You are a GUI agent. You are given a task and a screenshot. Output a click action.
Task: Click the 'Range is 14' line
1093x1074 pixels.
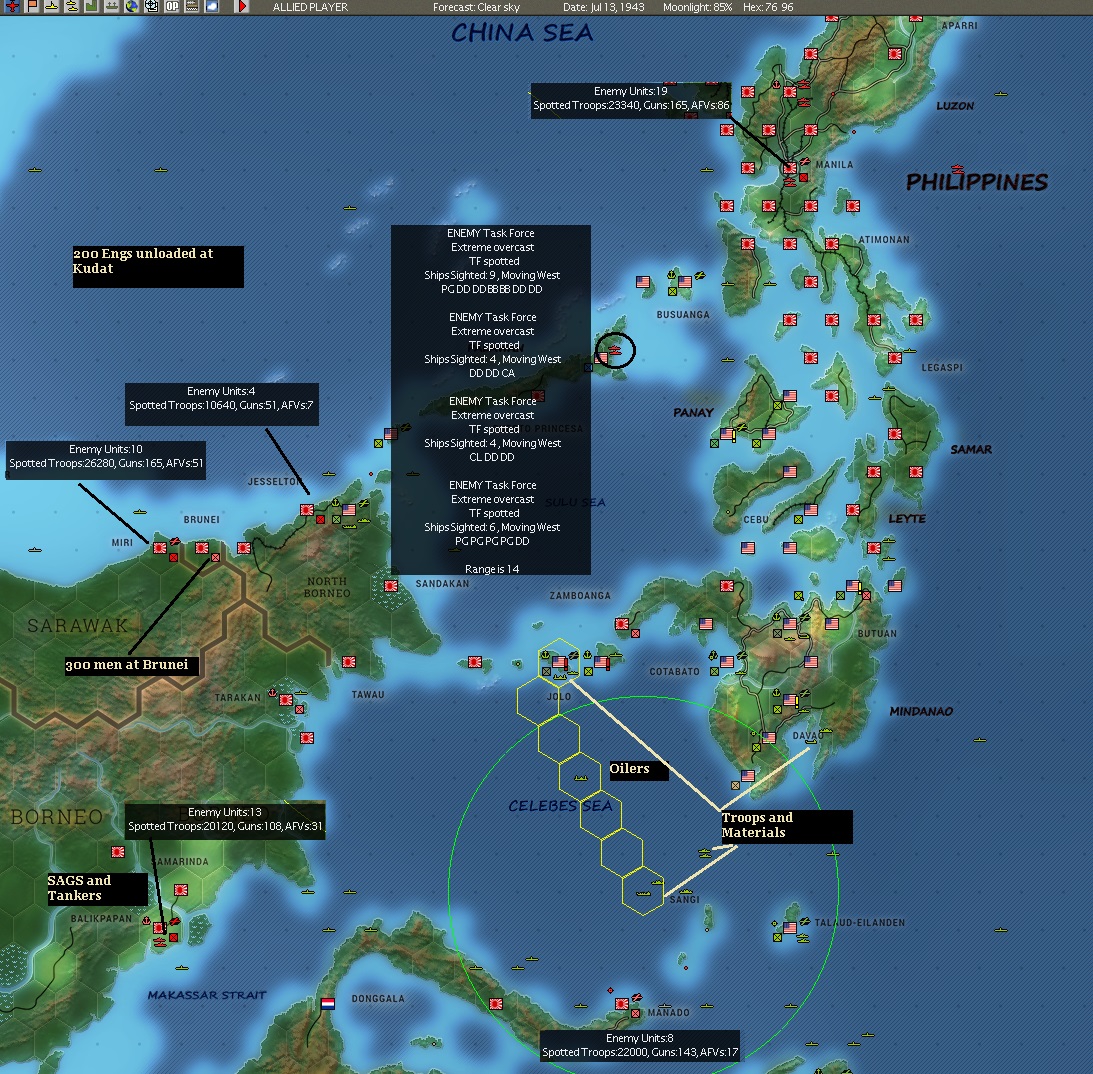click(492, 569)
